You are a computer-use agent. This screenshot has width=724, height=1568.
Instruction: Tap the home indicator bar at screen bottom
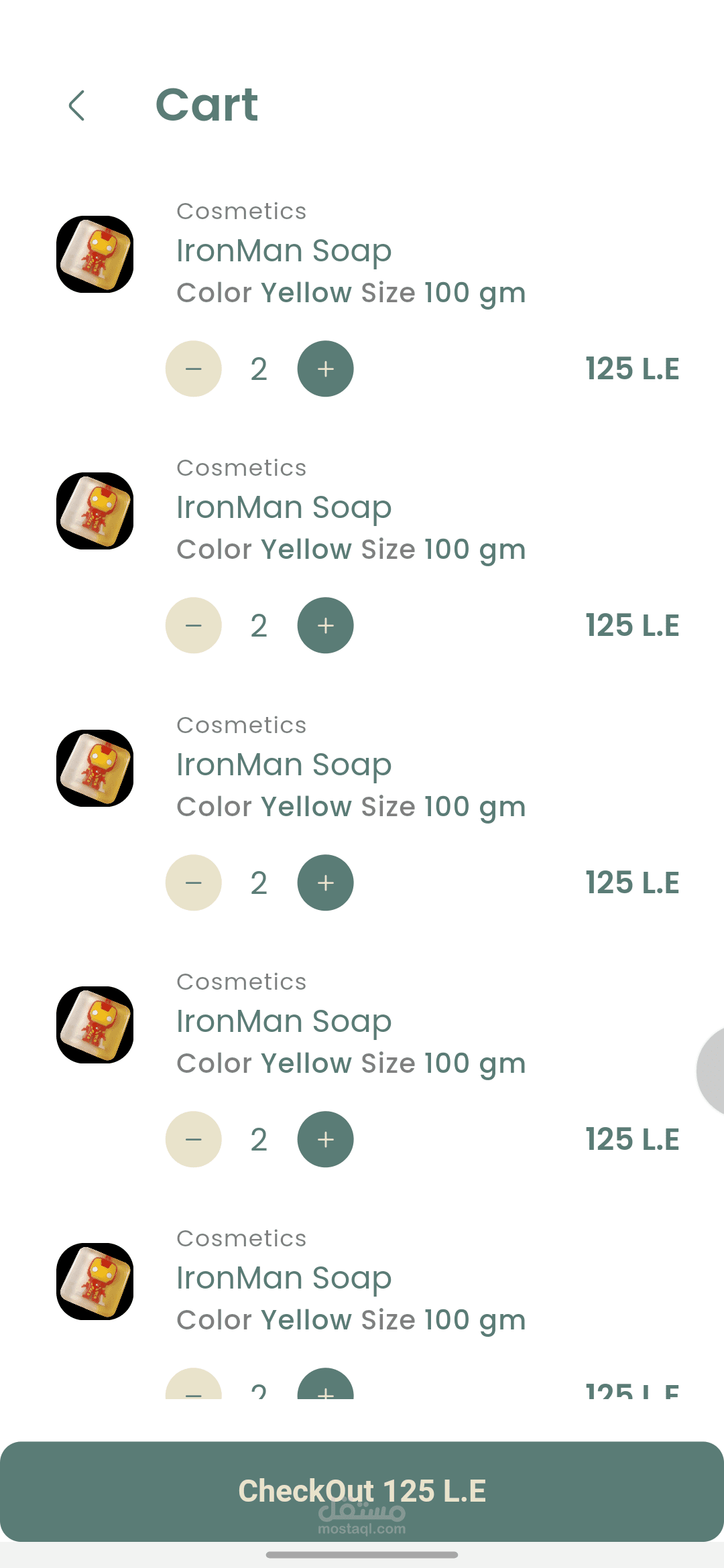pos(362,1555)
